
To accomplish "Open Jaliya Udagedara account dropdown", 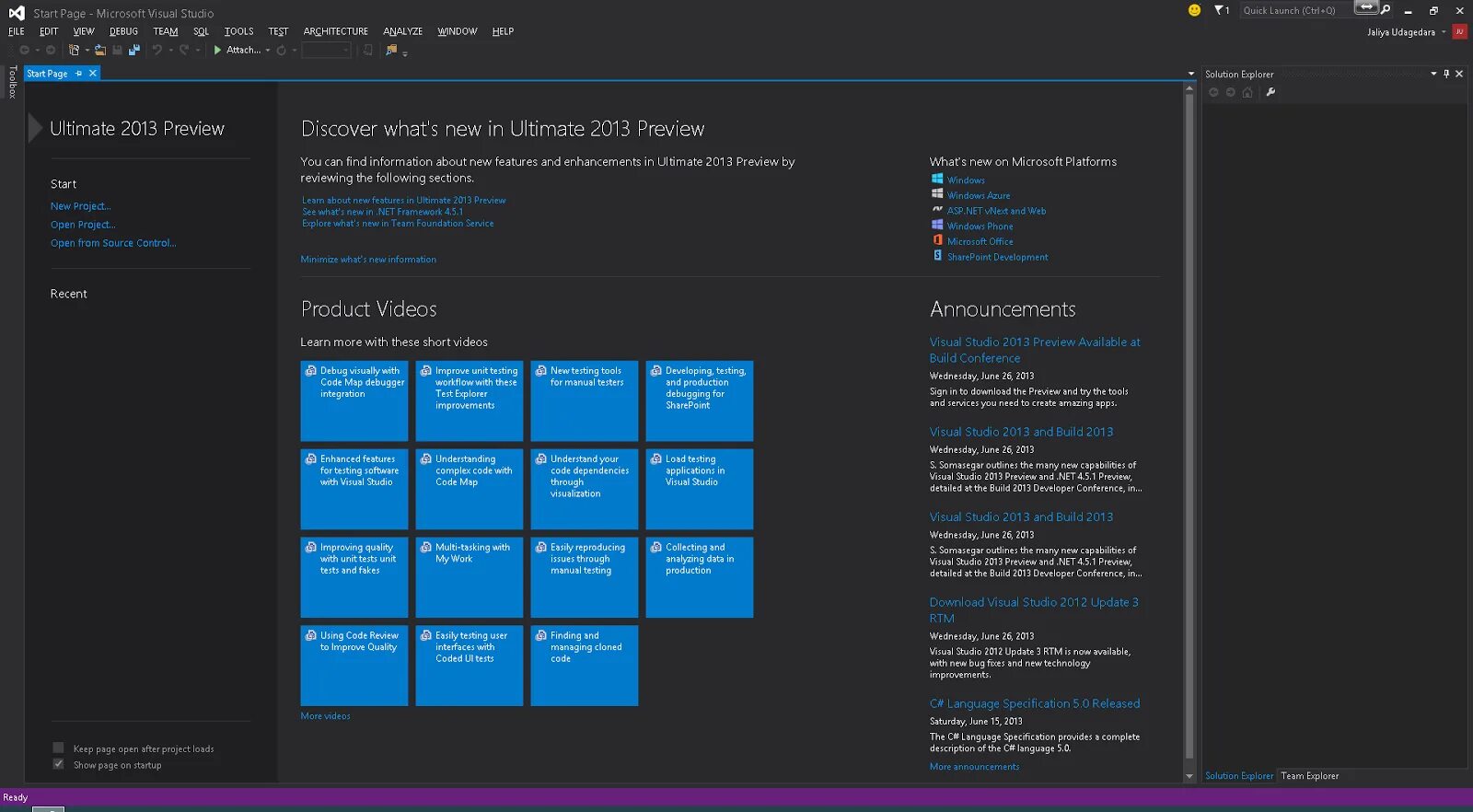I will tap(1444, 32).
